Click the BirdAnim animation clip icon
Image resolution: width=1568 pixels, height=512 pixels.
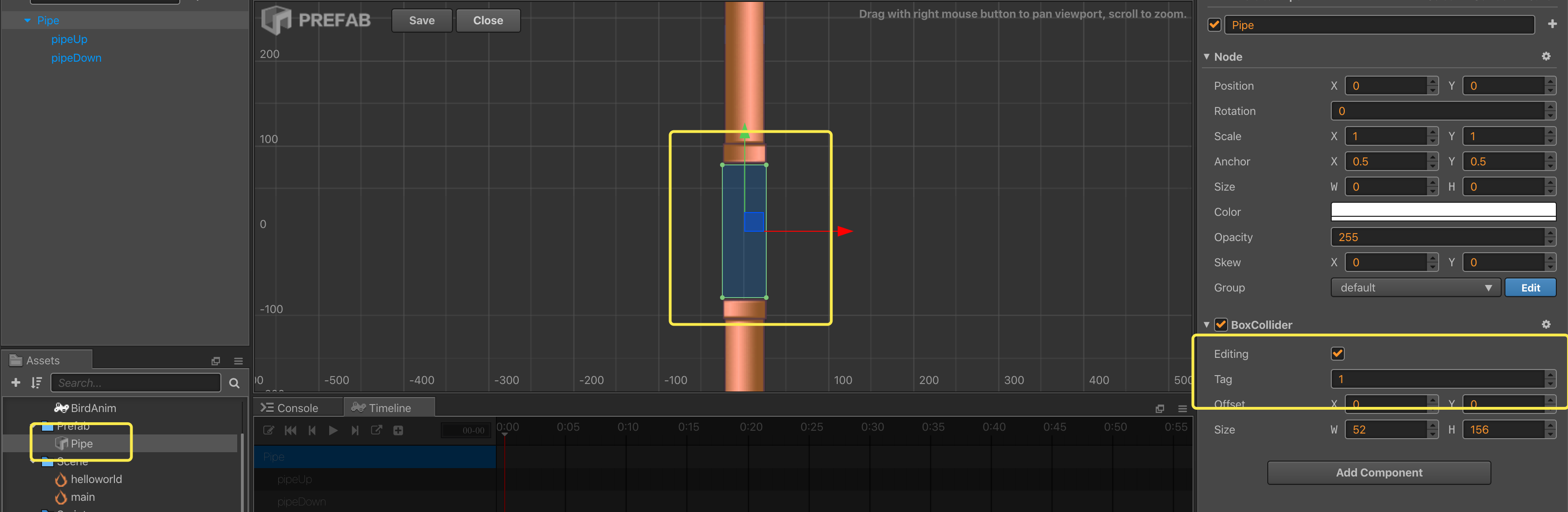pos(61,408)
